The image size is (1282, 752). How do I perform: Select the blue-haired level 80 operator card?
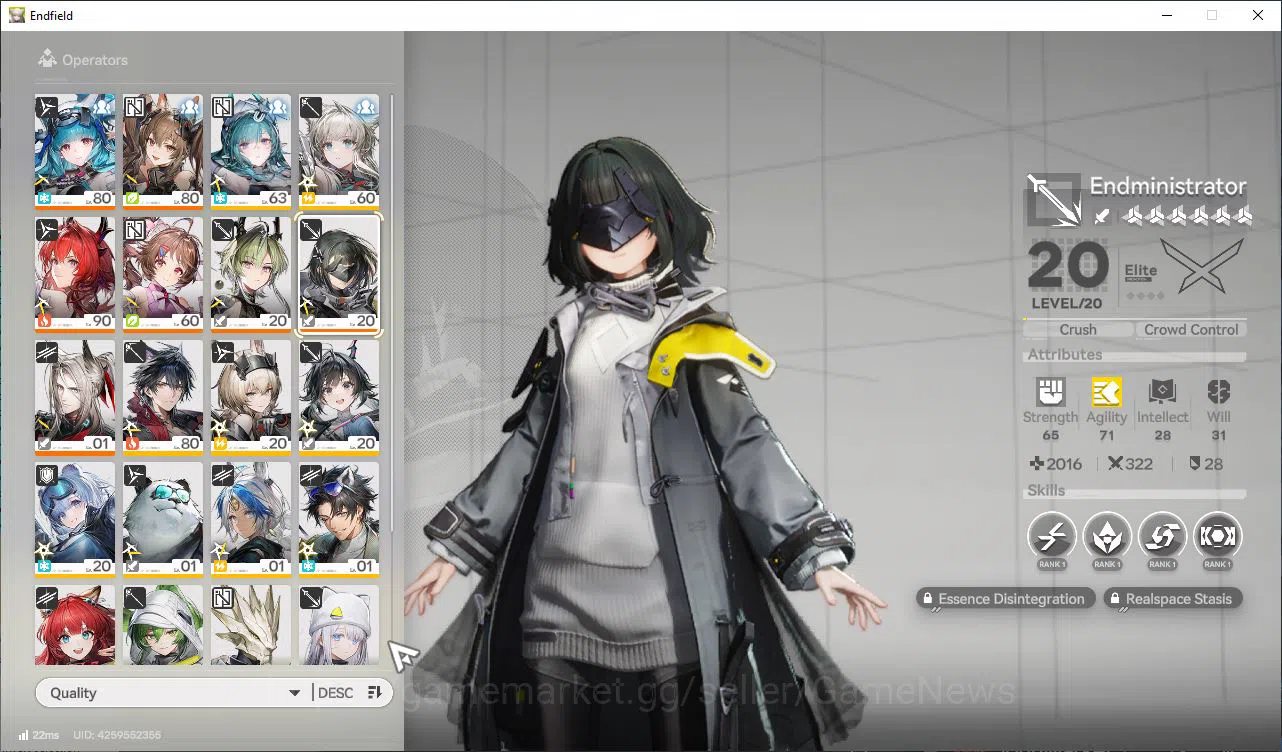pos(75,152)
